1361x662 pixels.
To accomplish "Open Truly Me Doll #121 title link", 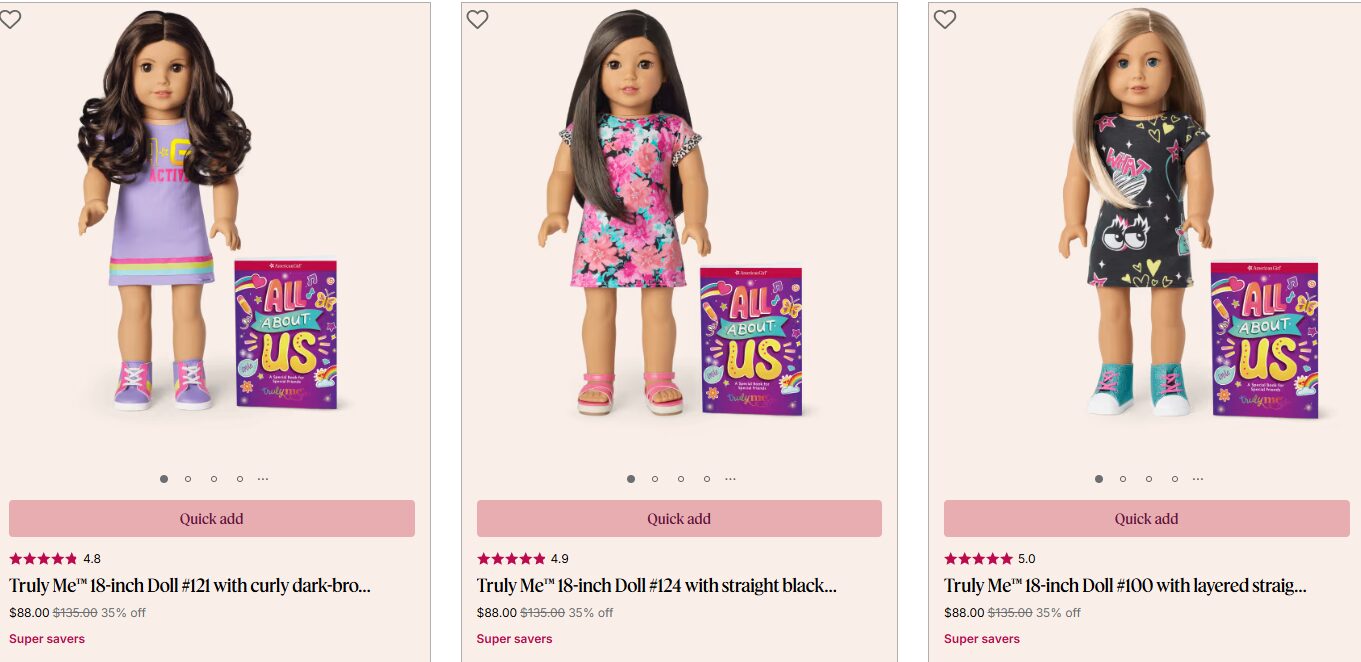I will [190, 586].
